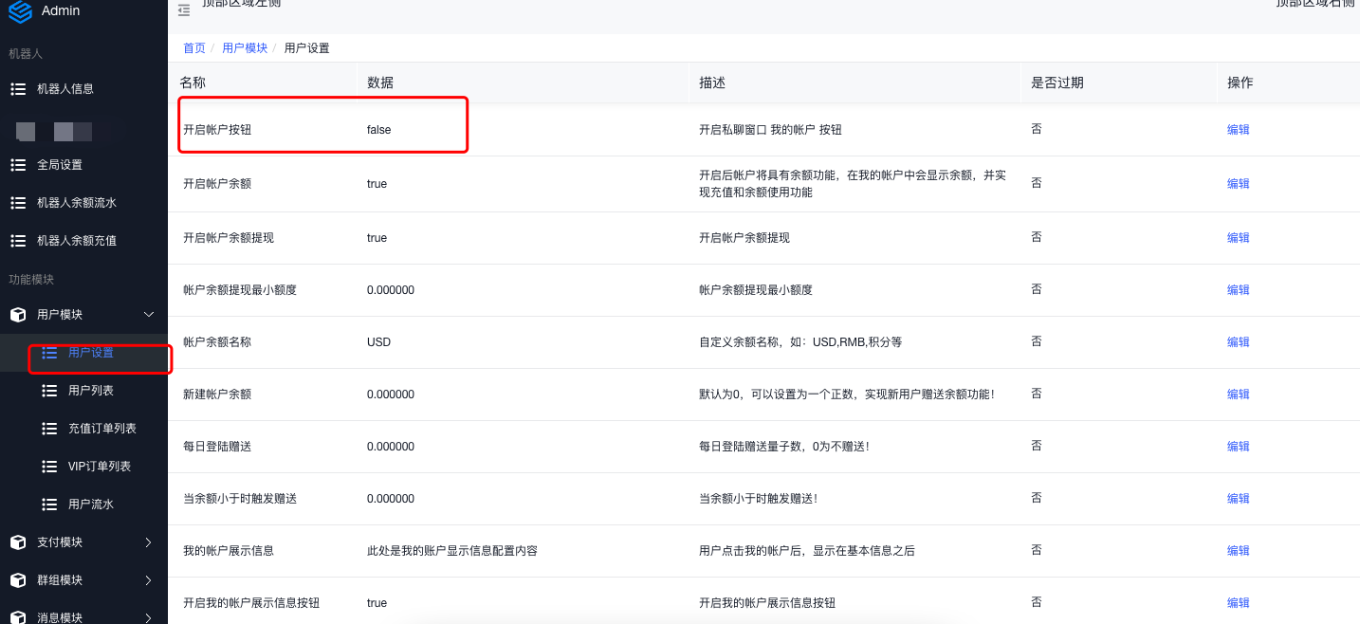This screenshot has width=1360, height=624.
Task: Collapse the 用户模块 chevron arrow
Action: 149,315
